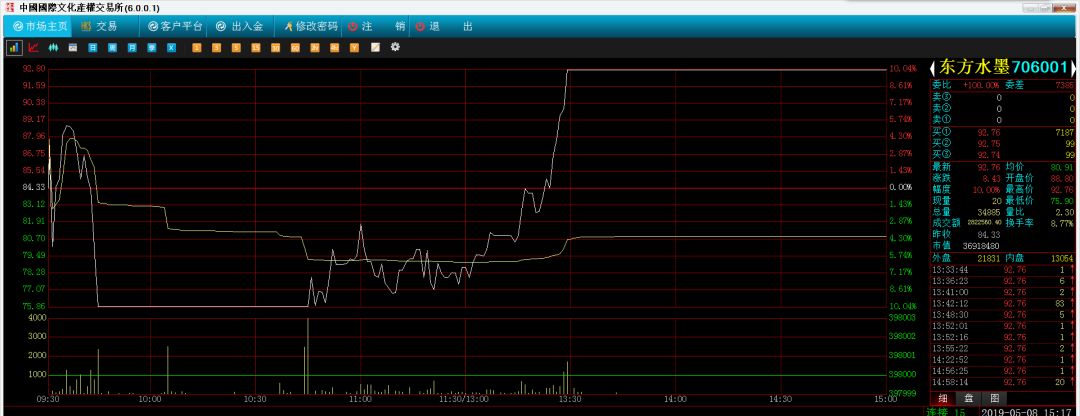Click the 换手率 turnover rate 8.77%

click(1063, 223)
